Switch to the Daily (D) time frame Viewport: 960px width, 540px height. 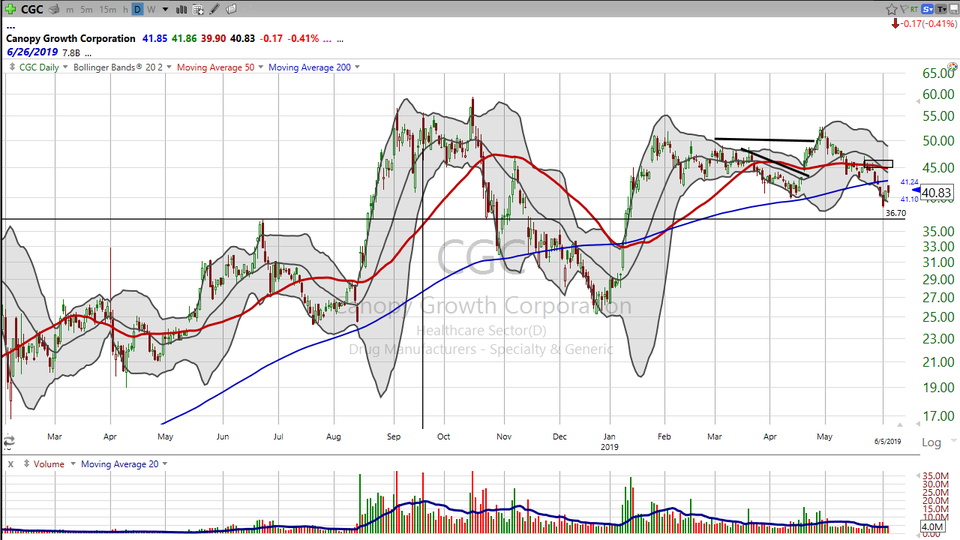(138, 9)
